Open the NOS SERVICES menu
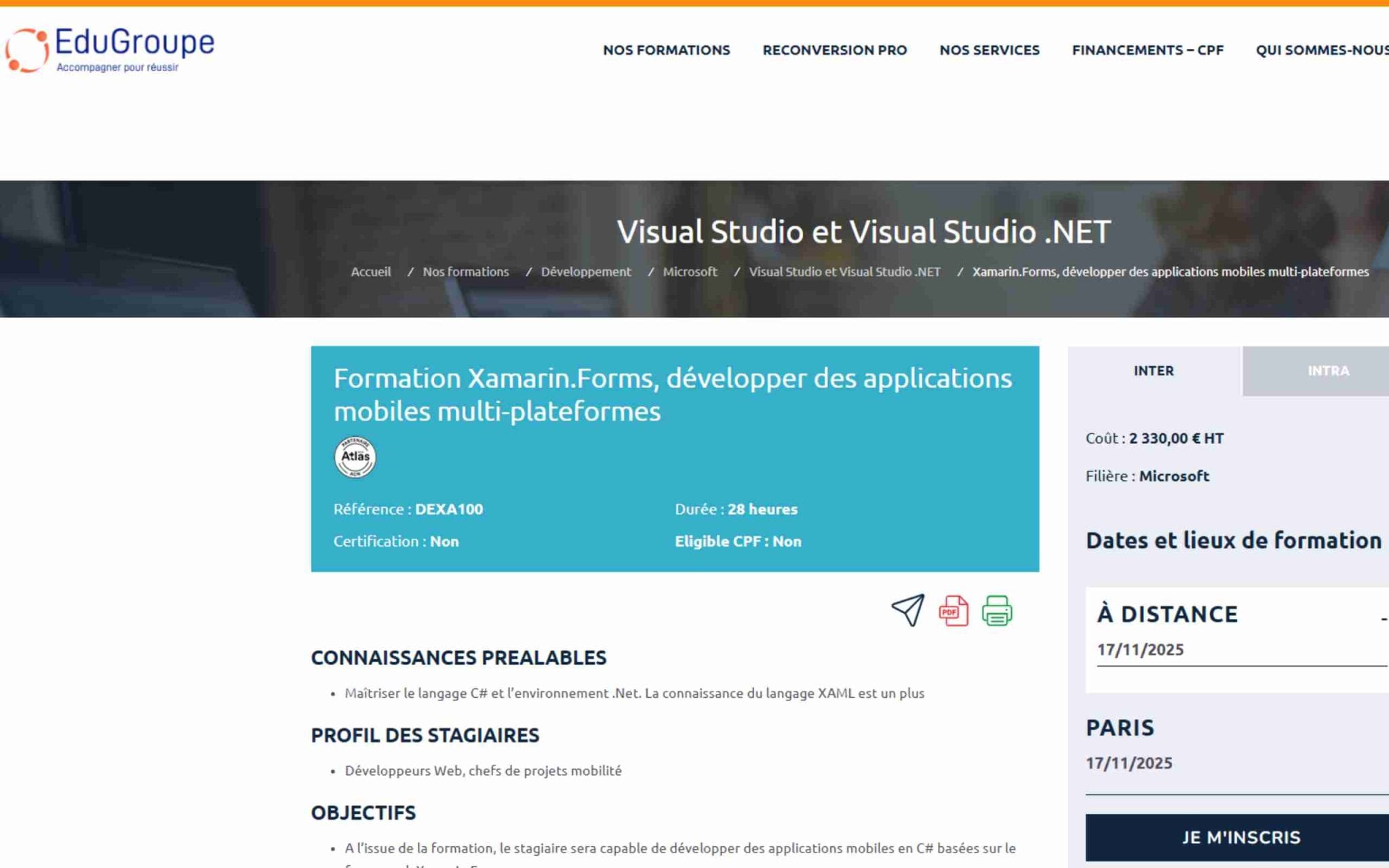The width and height of the screenshot is (1389, 868). 989,50
